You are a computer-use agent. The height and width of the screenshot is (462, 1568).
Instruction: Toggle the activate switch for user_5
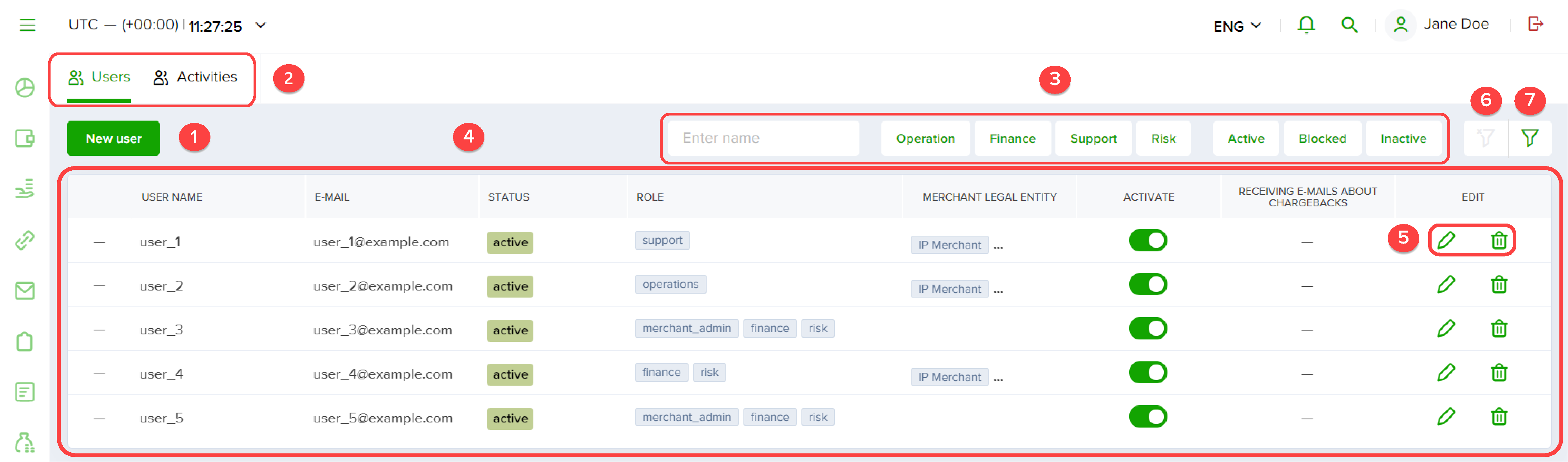(1147, 417)
